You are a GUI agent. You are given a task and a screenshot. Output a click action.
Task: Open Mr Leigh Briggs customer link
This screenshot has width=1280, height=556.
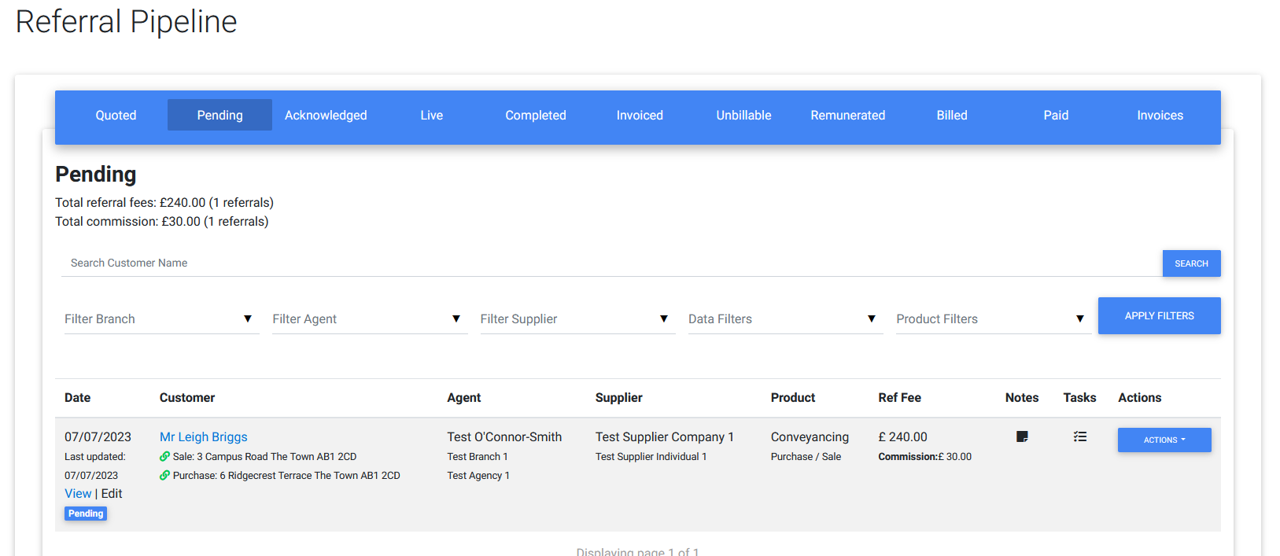203,437
